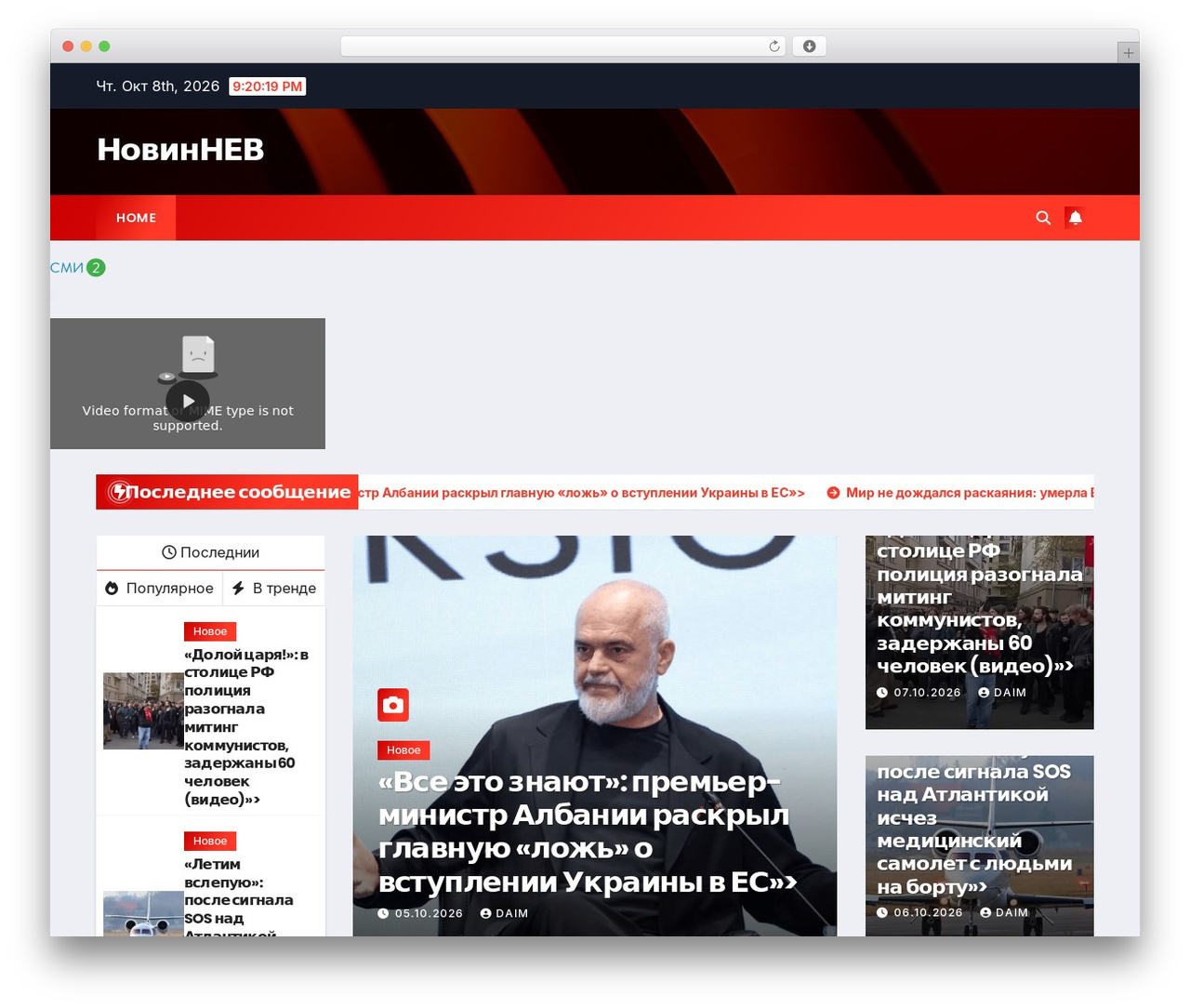Click the 9:20:19 PM clock badge
1190x1008 pixels.
(x=268, y=86)
